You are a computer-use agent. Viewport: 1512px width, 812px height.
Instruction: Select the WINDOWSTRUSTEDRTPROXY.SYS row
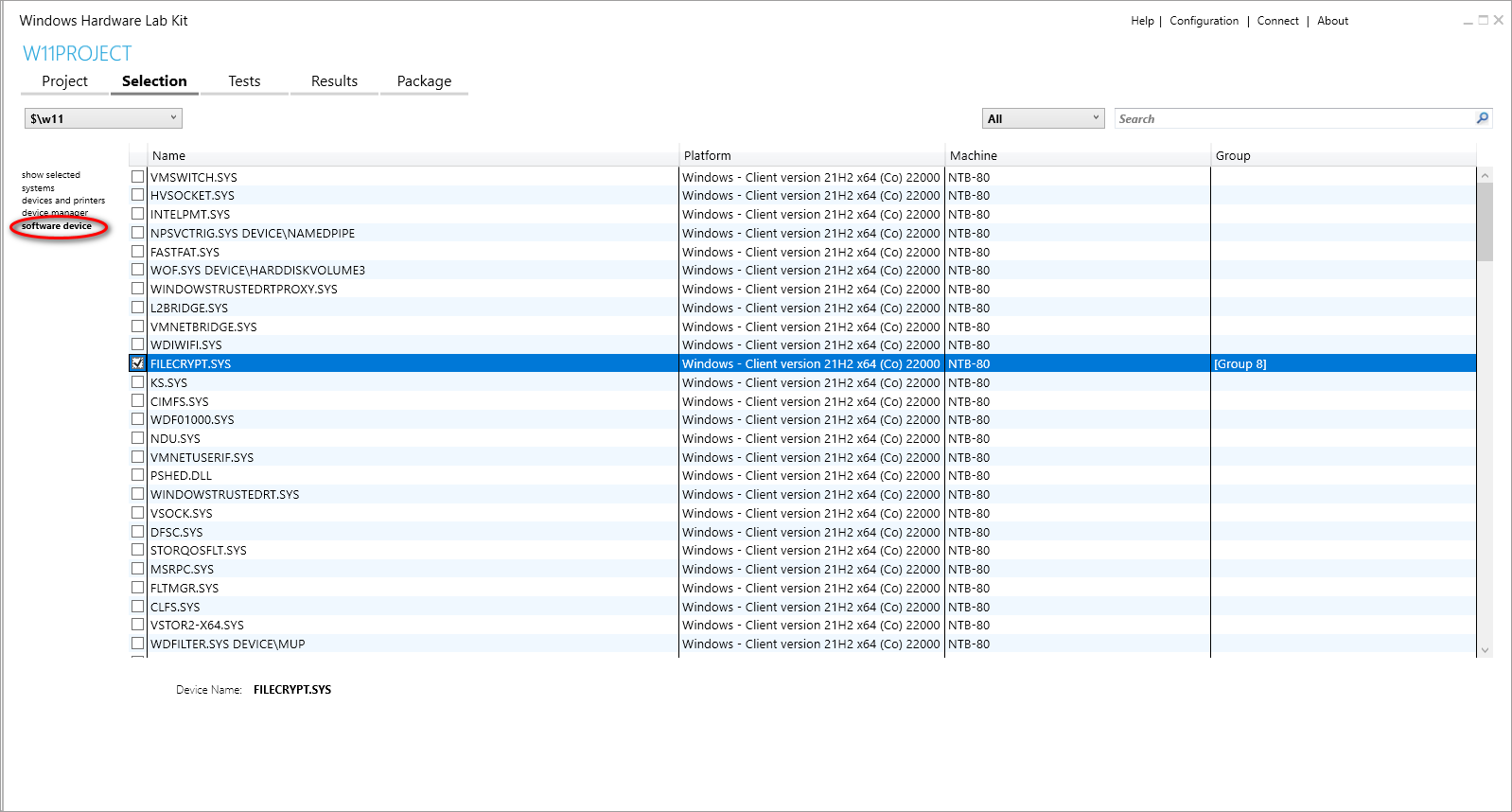pyautogui.click(x=802, y=289)
